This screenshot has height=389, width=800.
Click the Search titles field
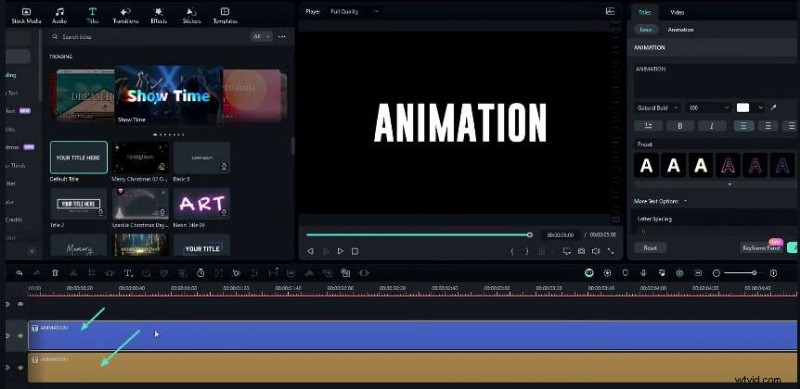[148, 37]
